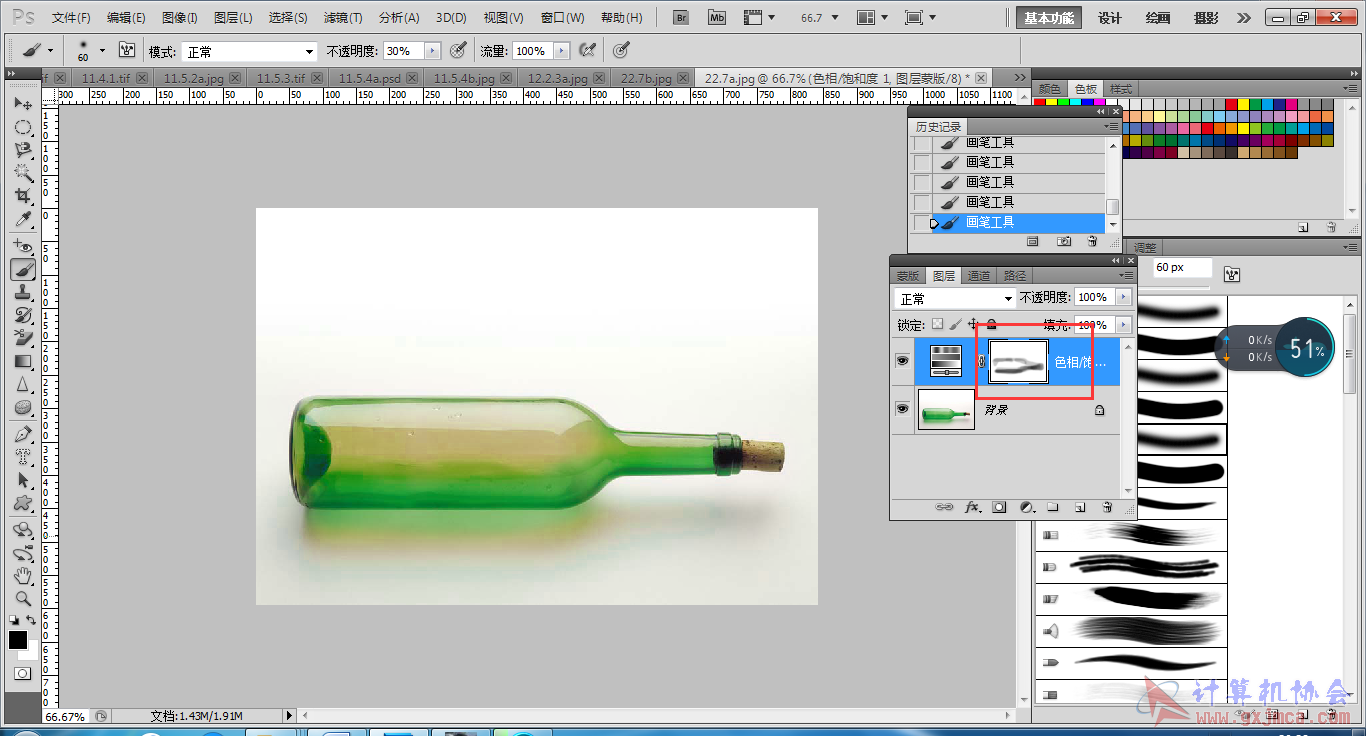Switch to the 基本功能 workspace
The height and width of the screenshot is (736, 1366).
click(1049, 18)
